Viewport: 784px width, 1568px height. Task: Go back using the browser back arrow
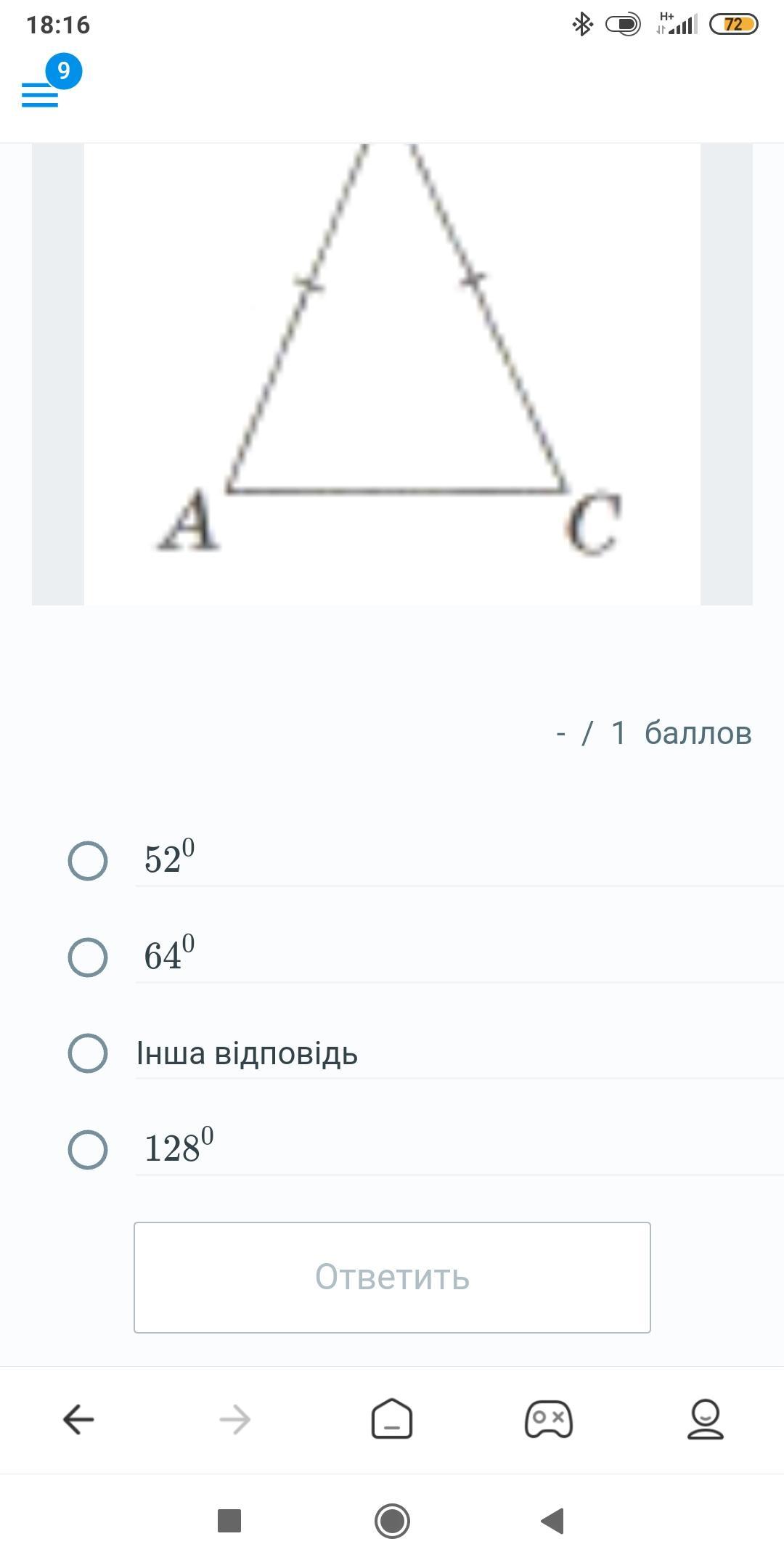click(78, 1419)
